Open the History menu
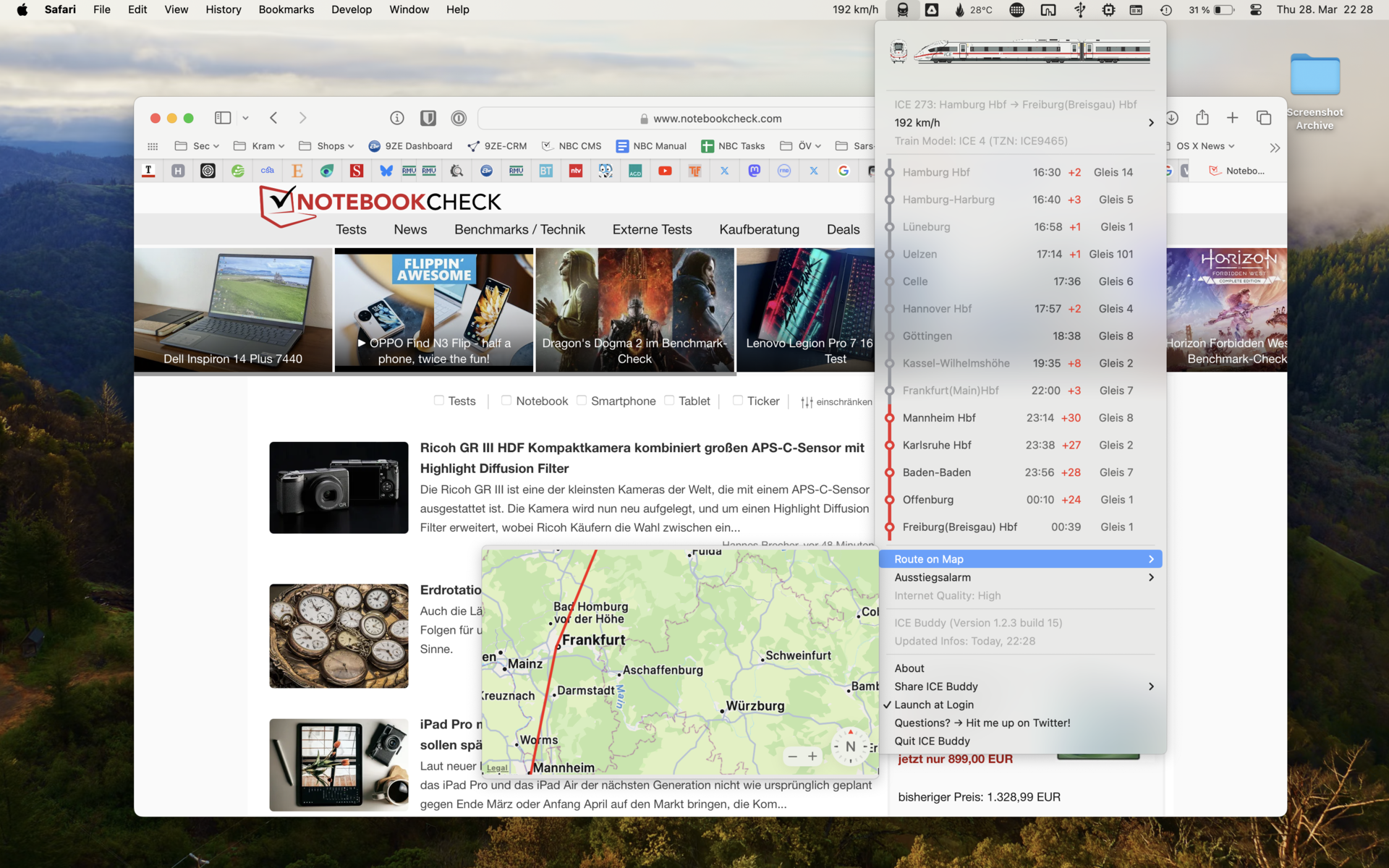Screen dimensions: 1389x868 [223, 9]
